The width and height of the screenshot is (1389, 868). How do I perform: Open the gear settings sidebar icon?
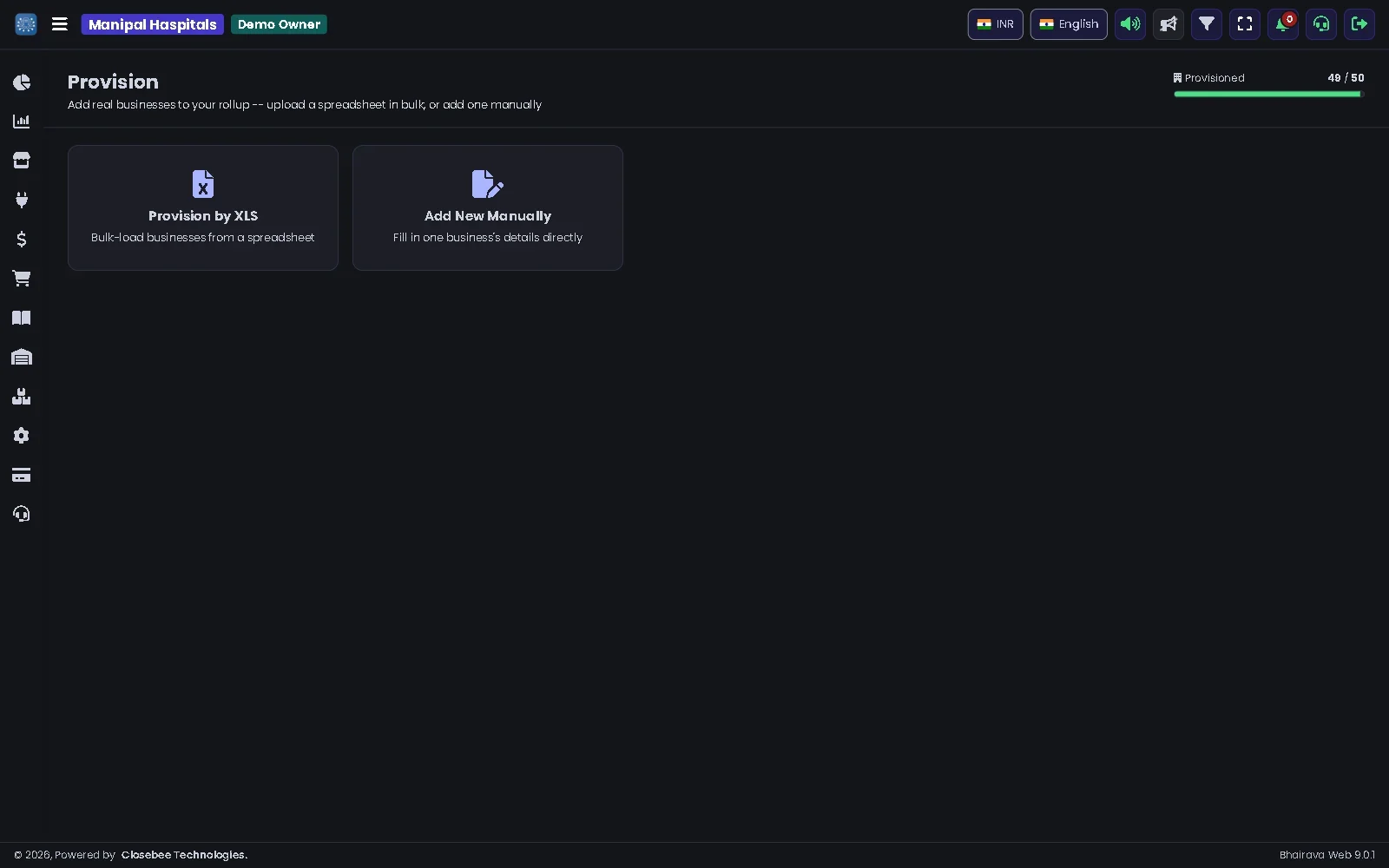tap(22, 436)
